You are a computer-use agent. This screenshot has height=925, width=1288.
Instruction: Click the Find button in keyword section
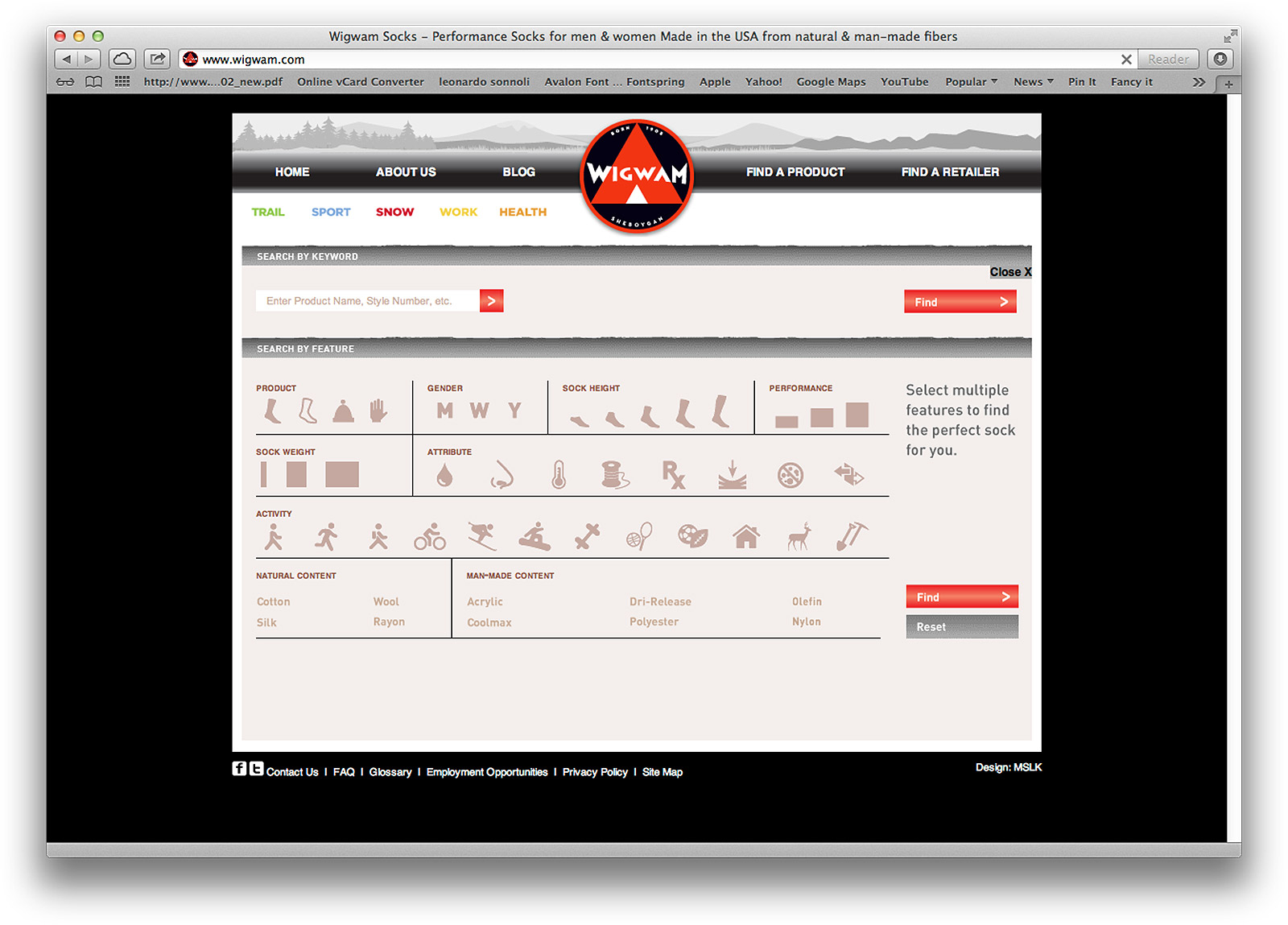pos(960,302)
